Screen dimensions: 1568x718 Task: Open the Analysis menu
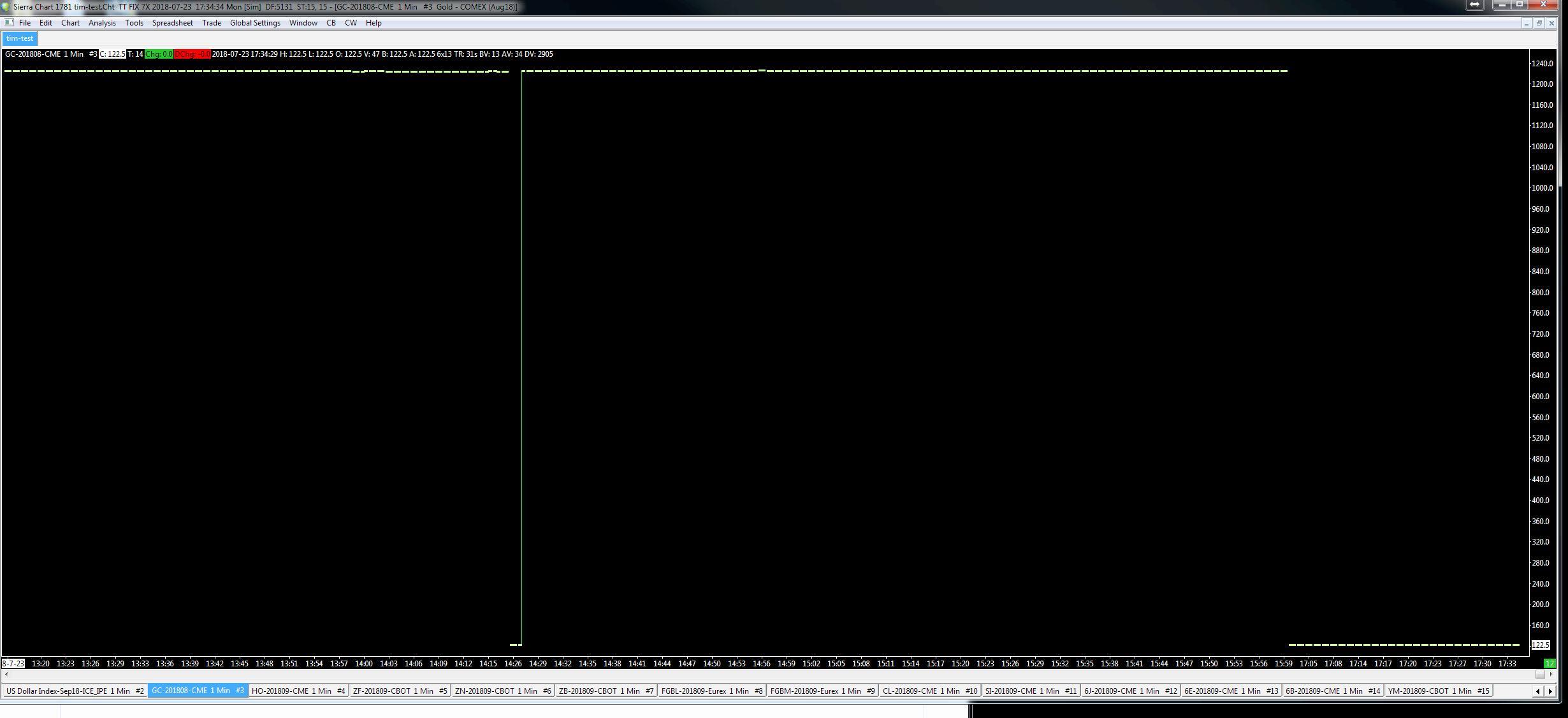pos(102,23)
